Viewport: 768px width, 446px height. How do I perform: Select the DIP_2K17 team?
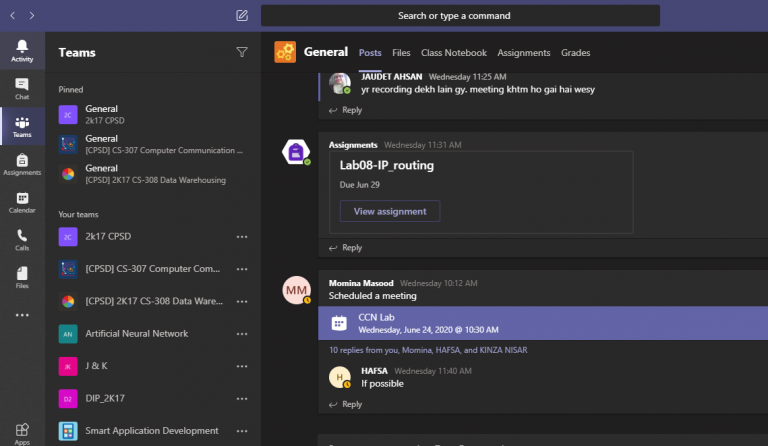pyautogui.click(x=153, y=398)
